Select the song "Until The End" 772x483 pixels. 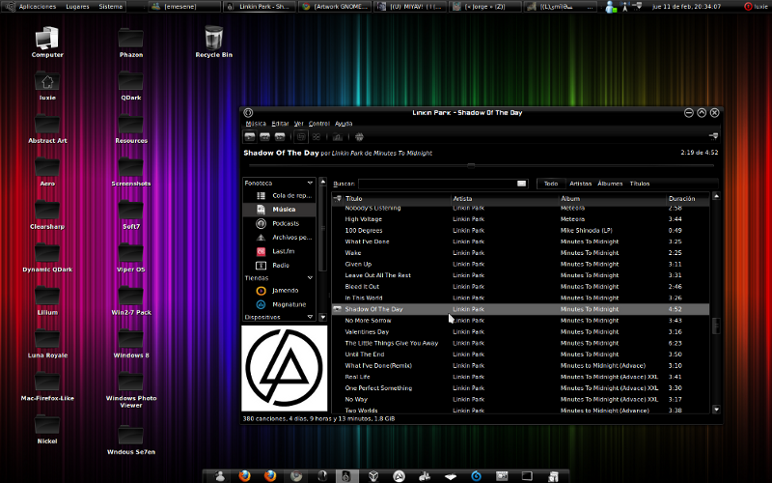pyautogui.click(x=520, y=354)
